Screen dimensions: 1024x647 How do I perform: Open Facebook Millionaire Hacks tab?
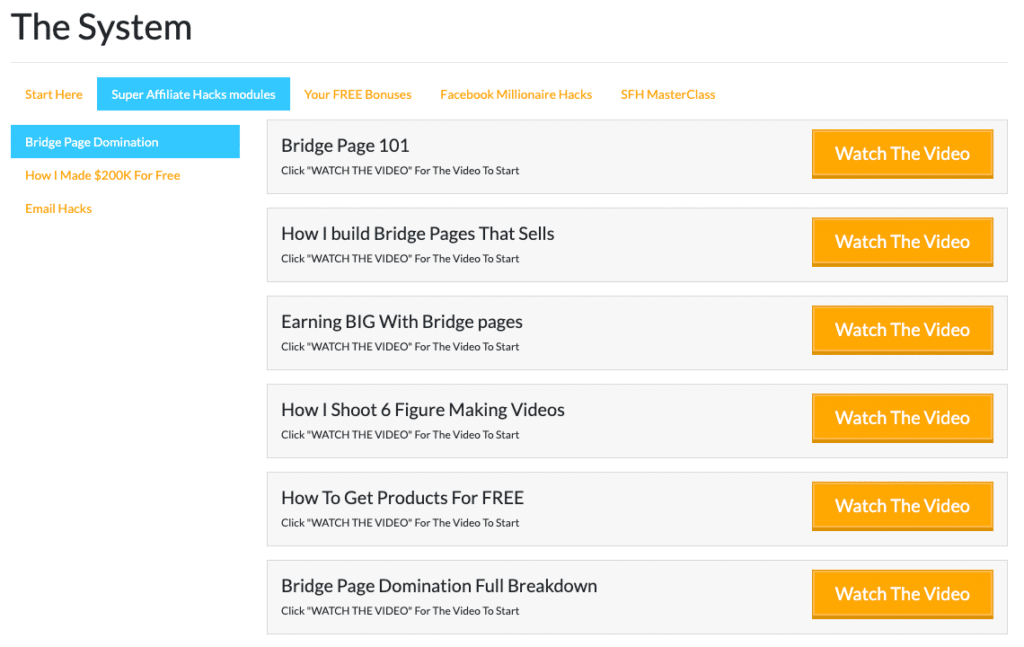(x=516, y=95)
